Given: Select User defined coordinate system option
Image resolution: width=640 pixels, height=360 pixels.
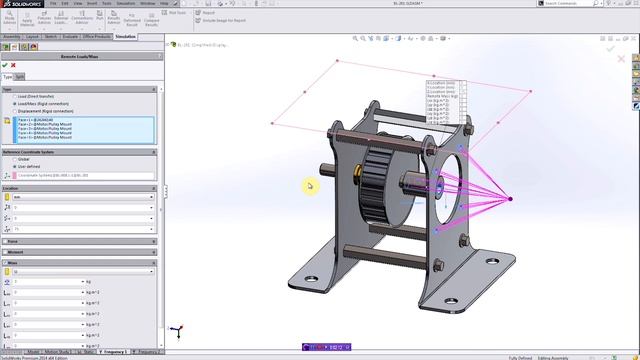Looking at the screenshot, I should tap(15, 167).
